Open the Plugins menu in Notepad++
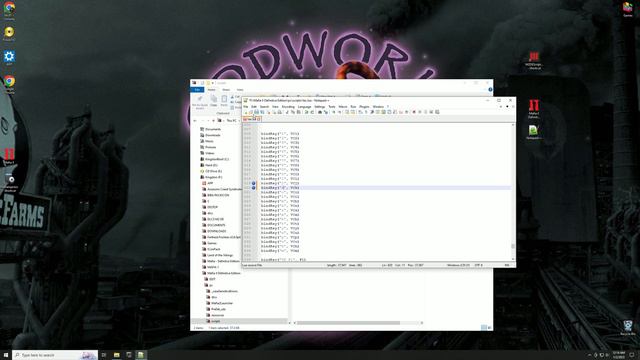The image size is (640, 360). (x=364, y=107)
